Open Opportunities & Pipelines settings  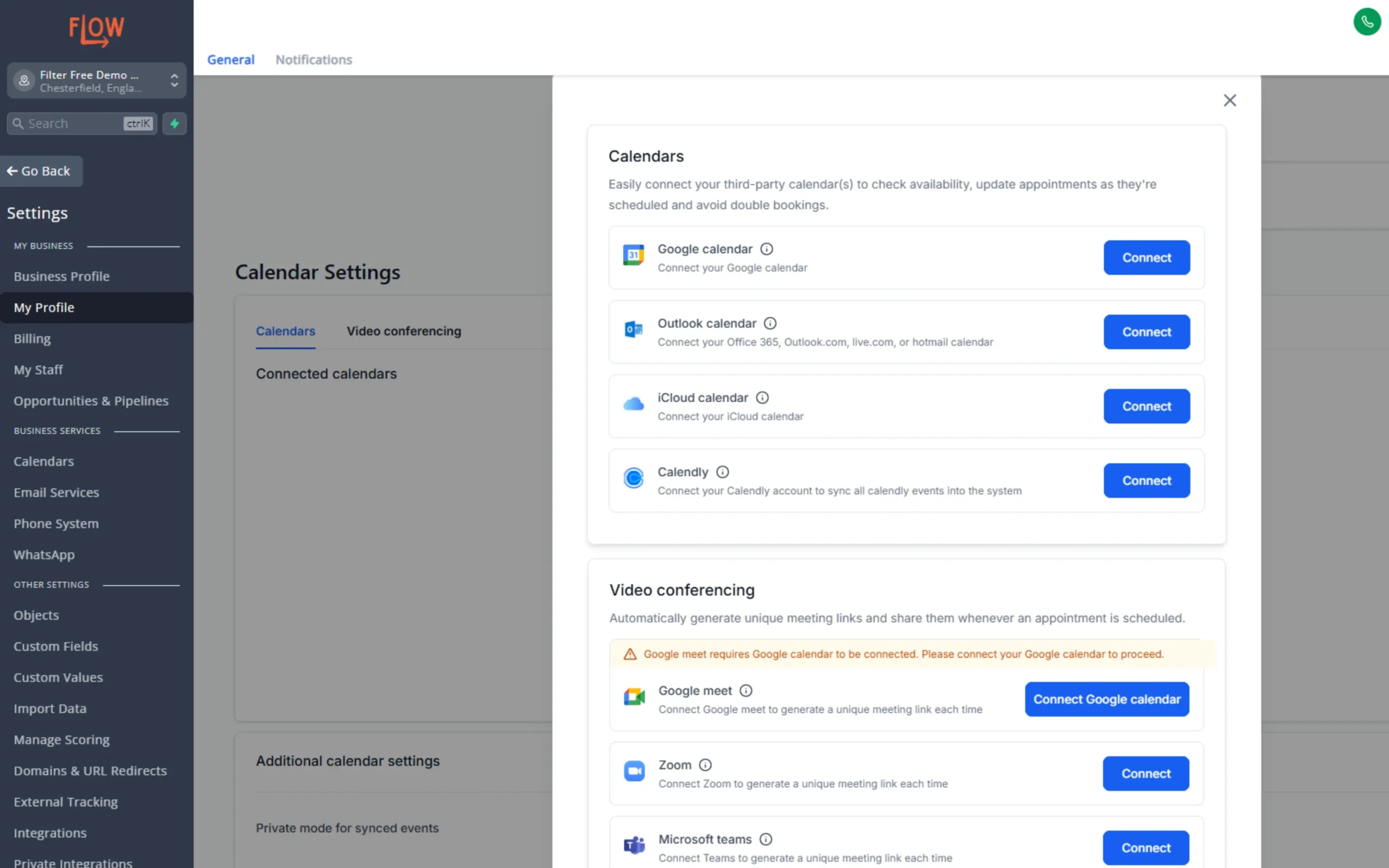pyautogui.click(x=97, y=401)
